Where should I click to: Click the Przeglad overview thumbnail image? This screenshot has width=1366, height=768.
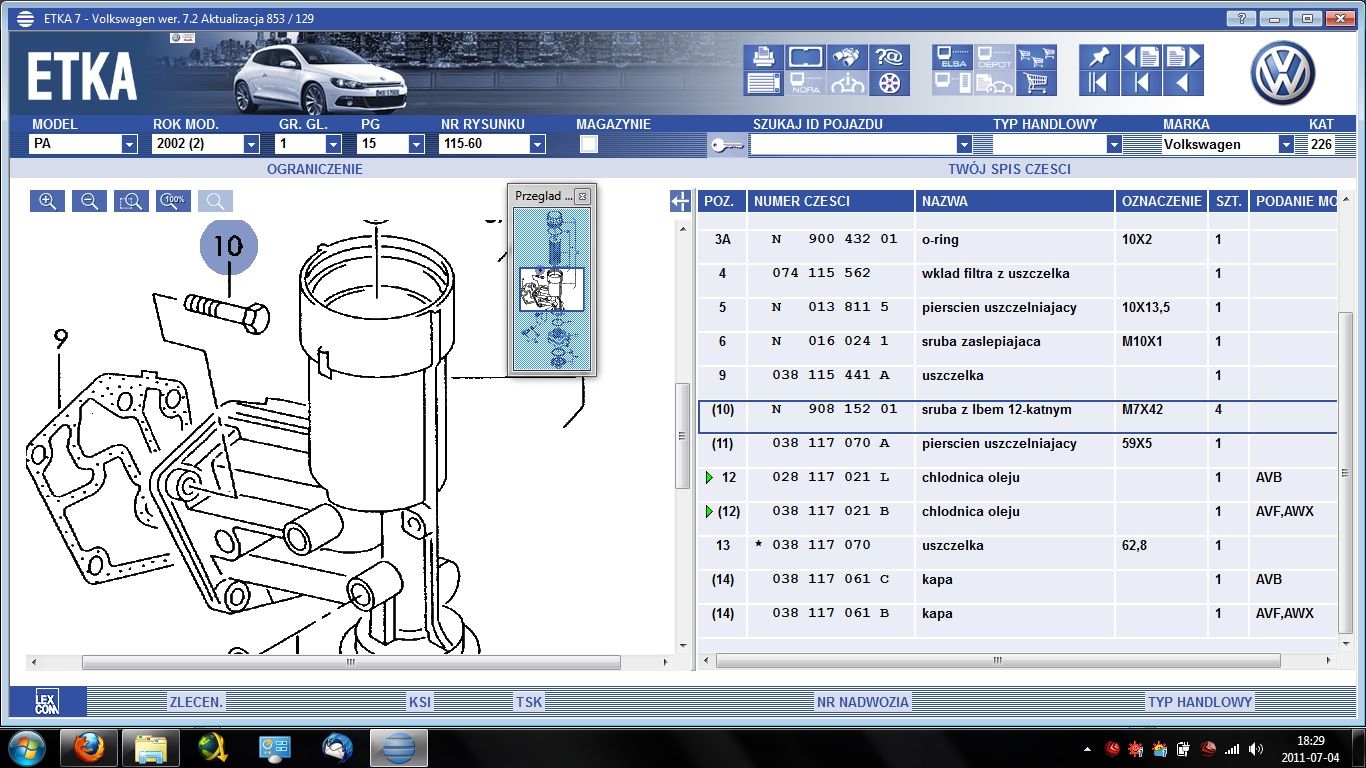tap(552, 289)
